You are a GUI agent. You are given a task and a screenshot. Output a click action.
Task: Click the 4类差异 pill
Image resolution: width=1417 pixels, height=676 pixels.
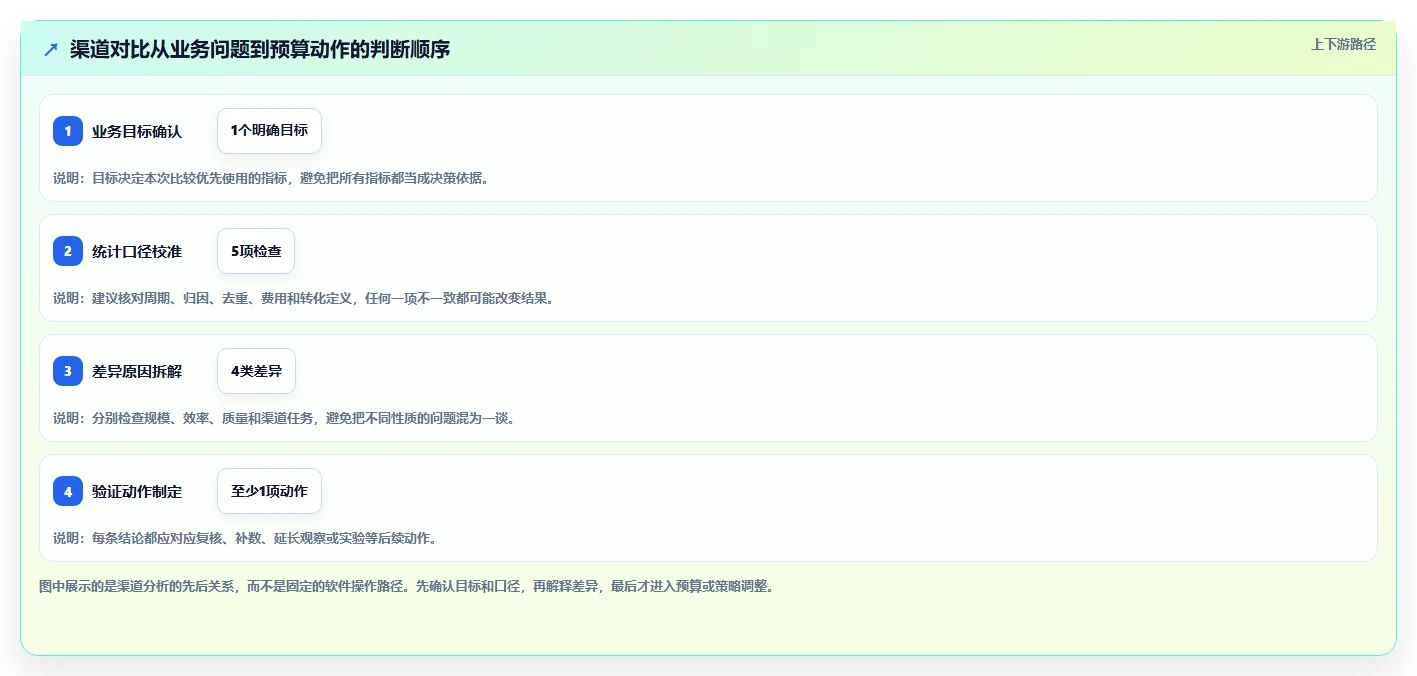tap(256, 371)
